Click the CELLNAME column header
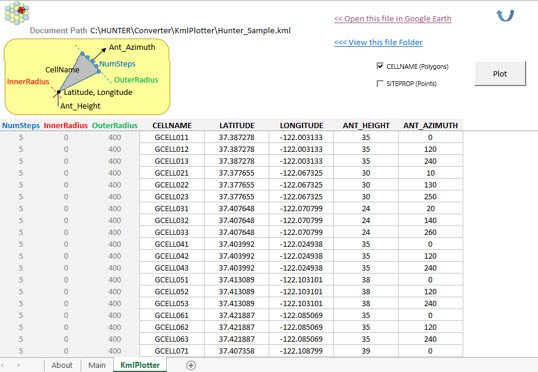This screenshot has height=372, width=538. pos(172,126)
